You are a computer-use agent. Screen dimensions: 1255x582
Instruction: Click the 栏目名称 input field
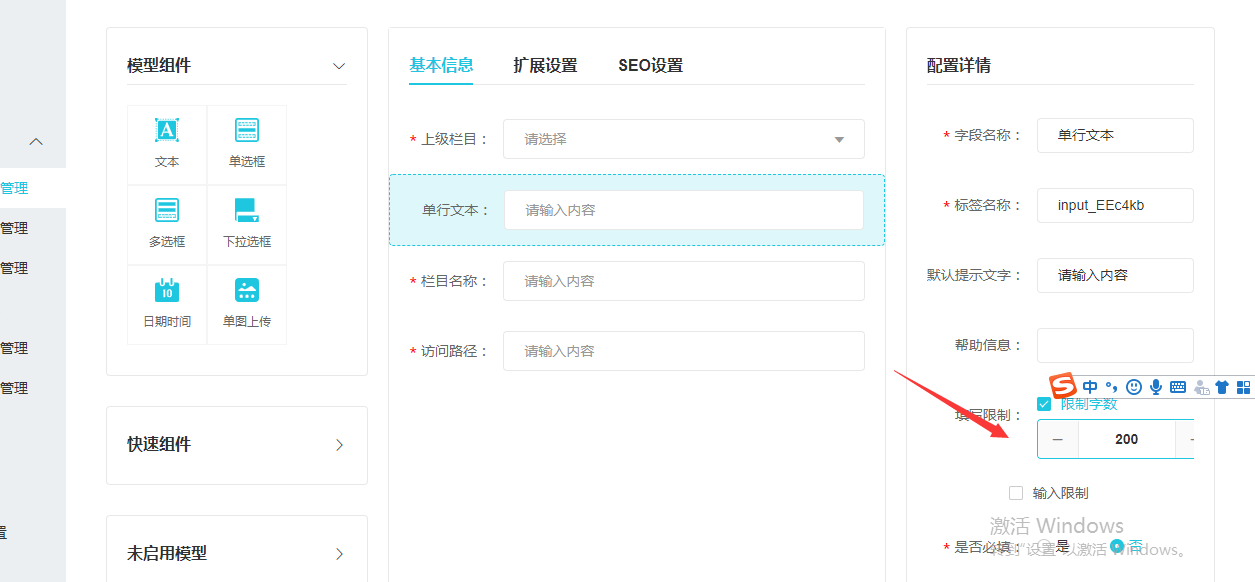point(684,281)
